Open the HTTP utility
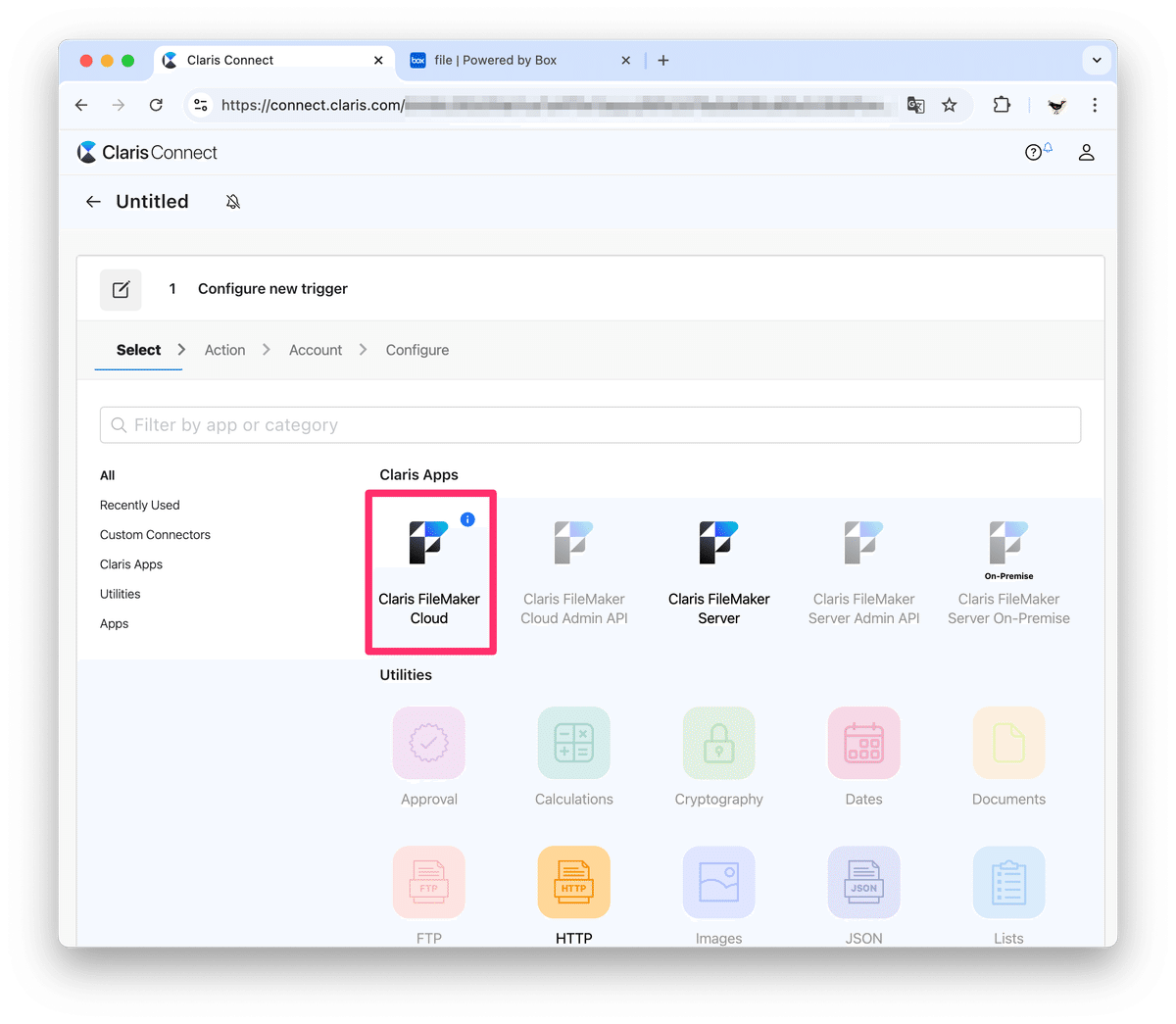The image size is (1176, 1024). [573, 882]
